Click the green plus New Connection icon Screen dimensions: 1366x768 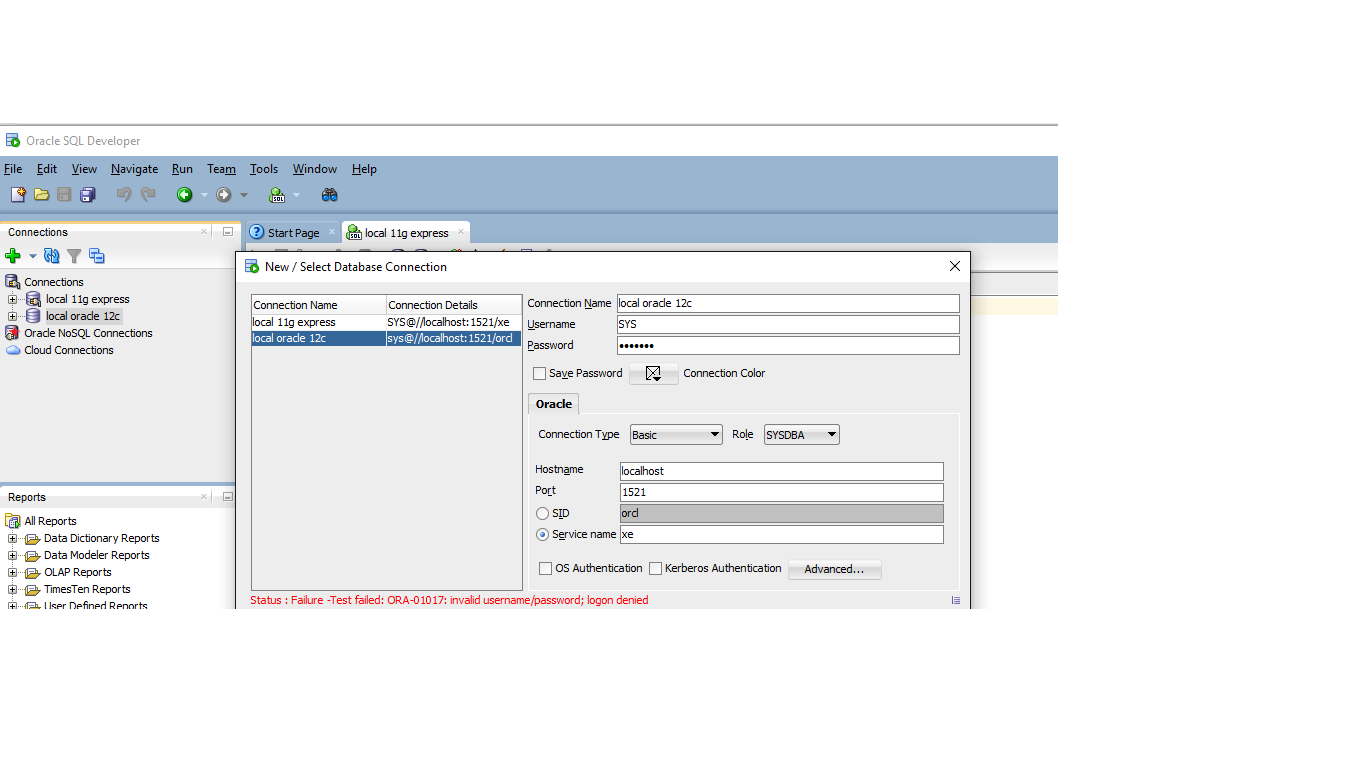13,256
